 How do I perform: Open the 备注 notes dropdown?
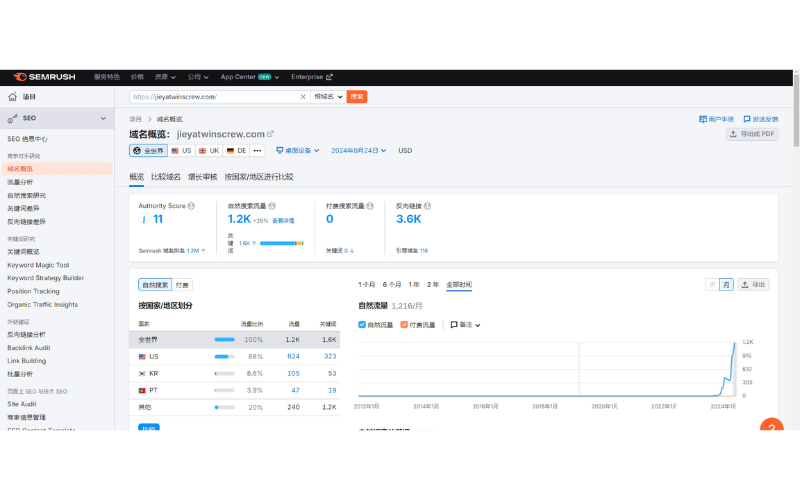[x=465, y=325]
